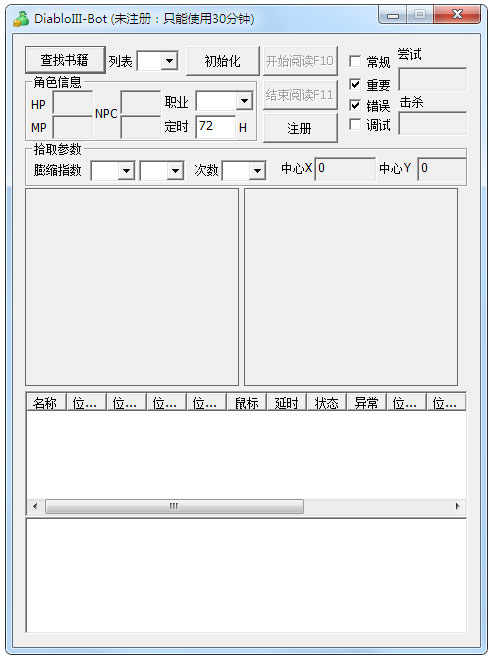Click the 定时 hours input field
Viewport: 492px width, 659px height.
pos(216,127)
